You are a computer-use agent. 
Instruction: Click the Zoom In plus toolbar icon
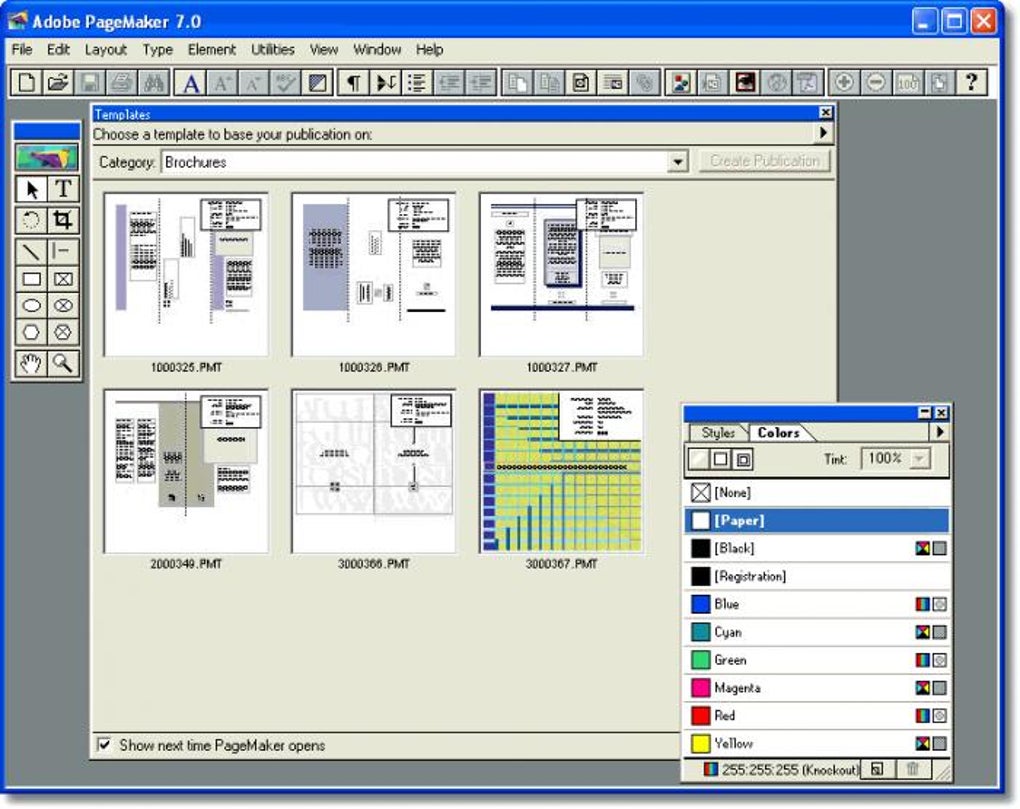pyautogui.click(x=844, y=83)
